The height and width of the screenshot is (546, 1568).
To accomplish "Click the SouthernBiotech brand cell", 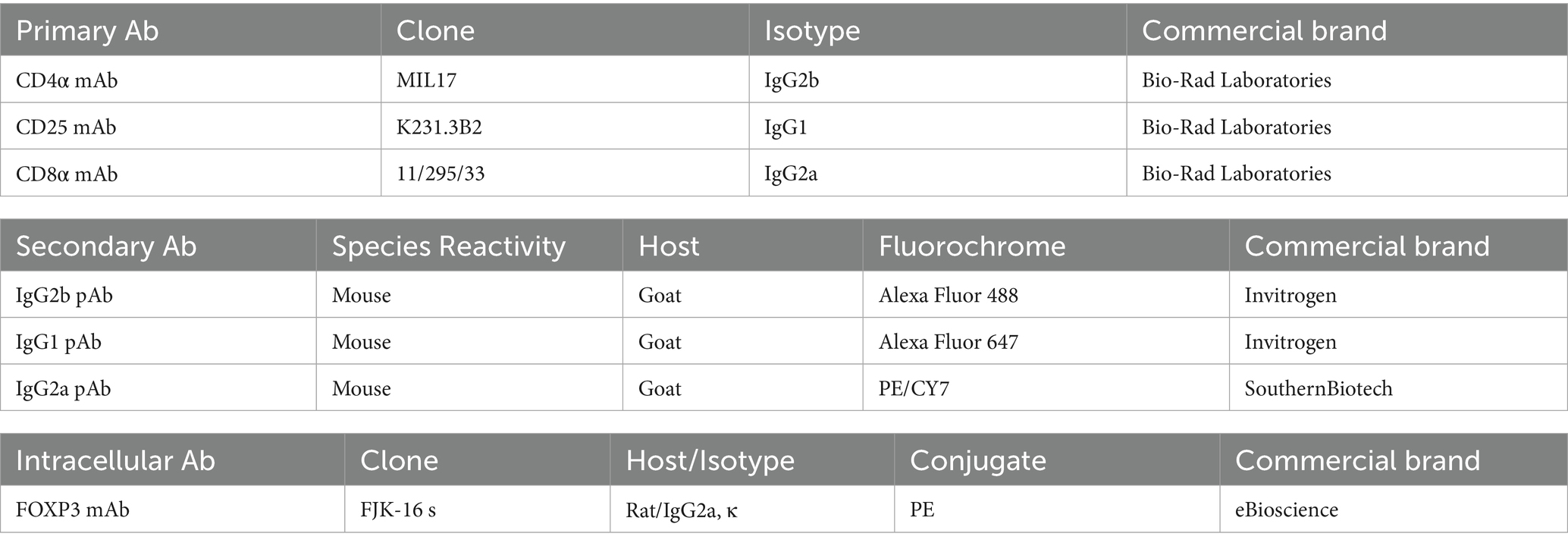I will click(x=1318, y=389).
